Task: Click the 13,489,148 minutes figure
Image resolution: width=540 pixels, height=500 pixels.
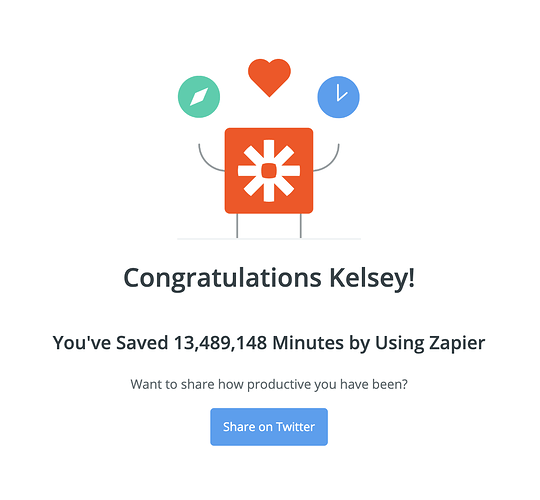Action: coord(220,343)
